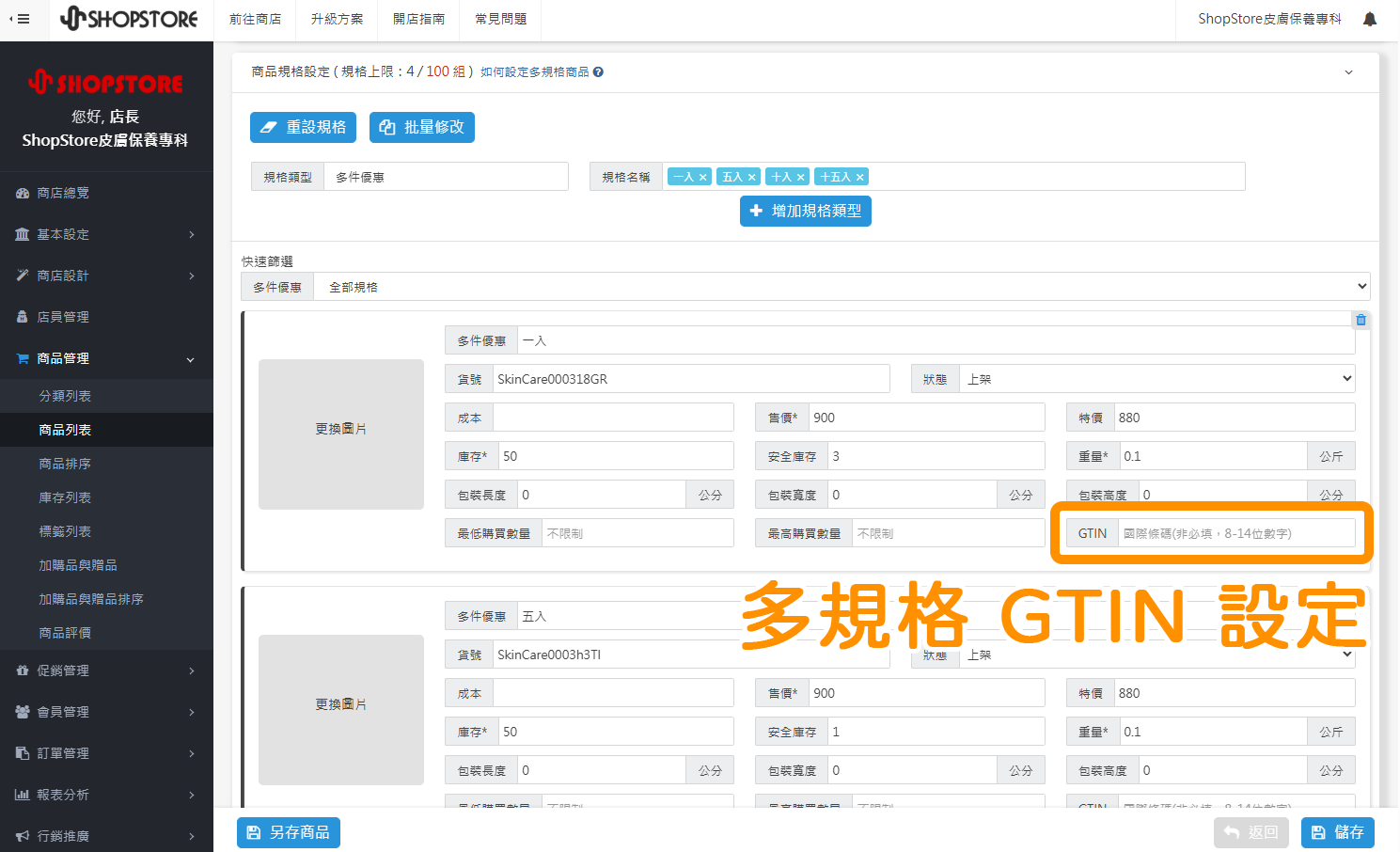Expand 報表分析 sidebar menu
The width and height of the screenshot is (1400, 852).
(x=106, y=795)
